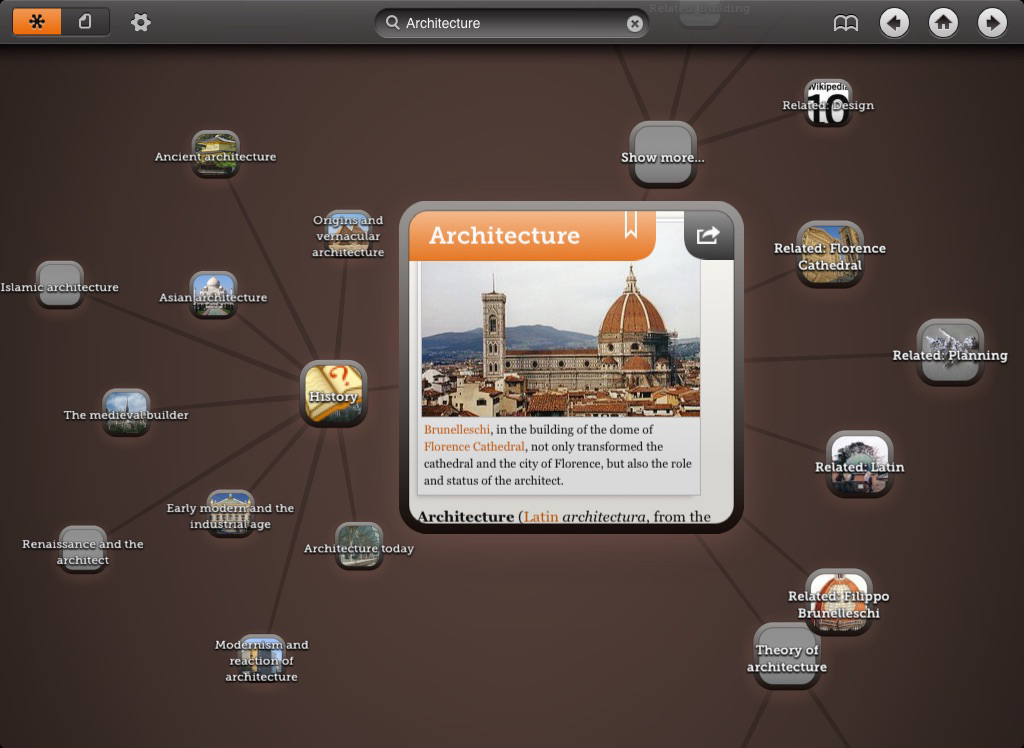Image resolution: width=1024 pixels, height=748 pixels.
Task: Follow the Brunelleschi link in caption
Action: point(457,429)
